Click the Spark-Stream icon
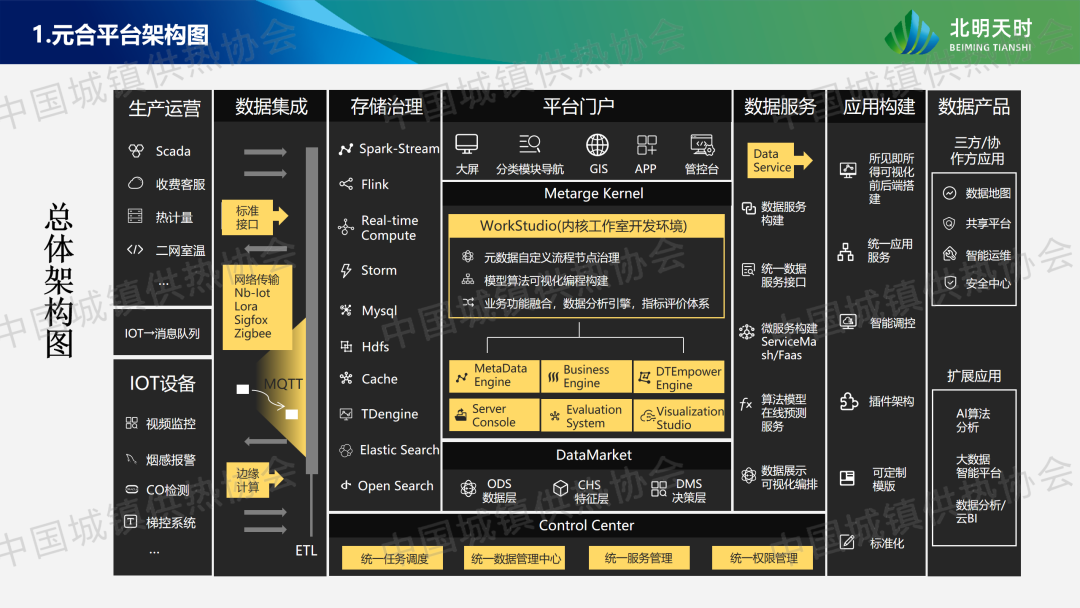The image size is (1080, 608). (x=346, y=149)
